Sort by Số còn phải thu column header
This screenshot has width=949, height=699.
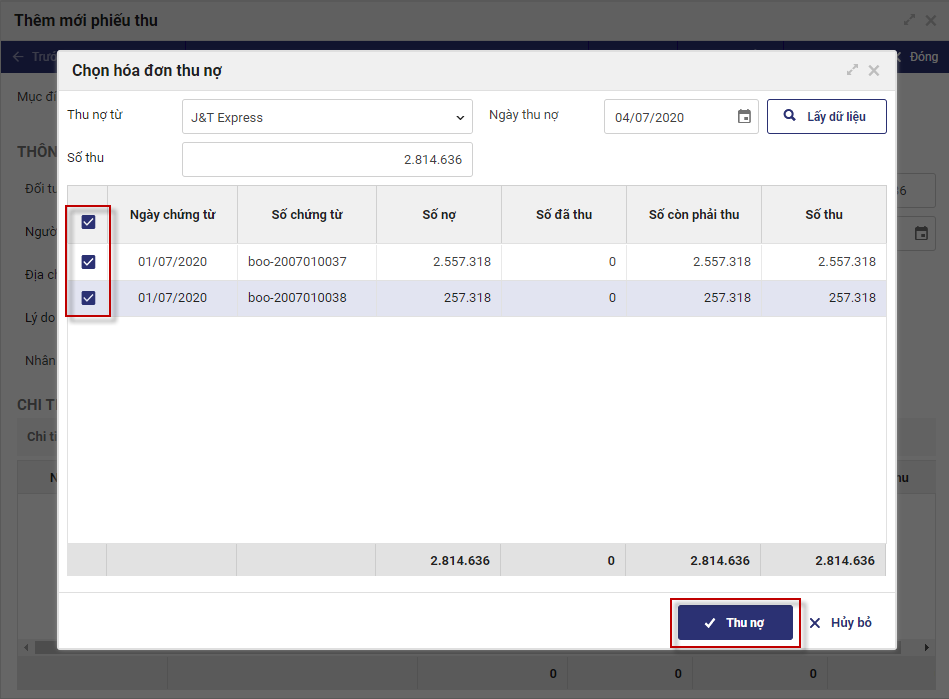(694, 215)
